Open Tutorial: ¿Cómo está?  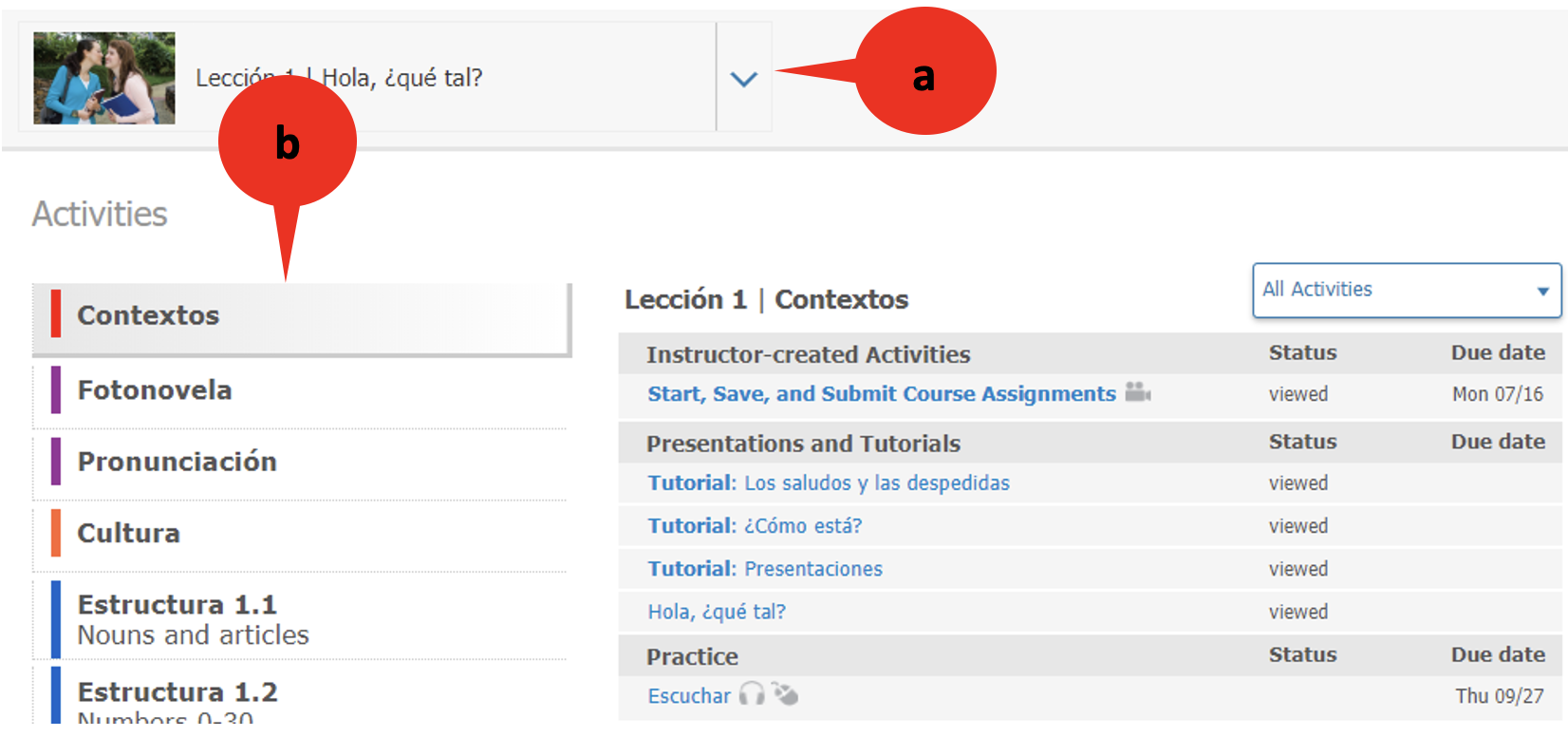[x=755, y=526]
